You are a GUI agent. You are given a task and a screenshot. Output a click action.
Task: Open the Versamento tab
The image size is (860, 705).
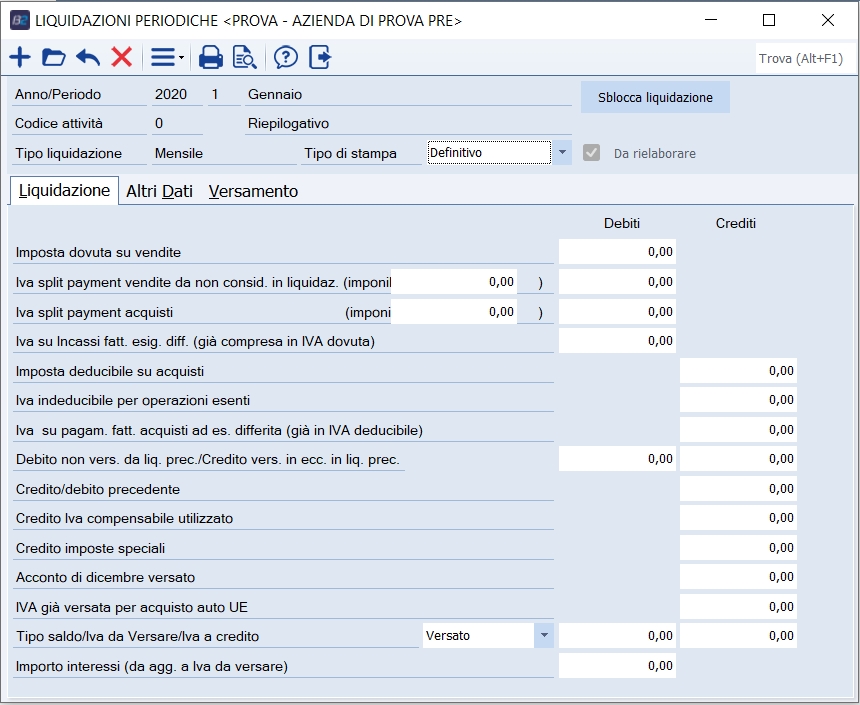(x=253, y=191)
